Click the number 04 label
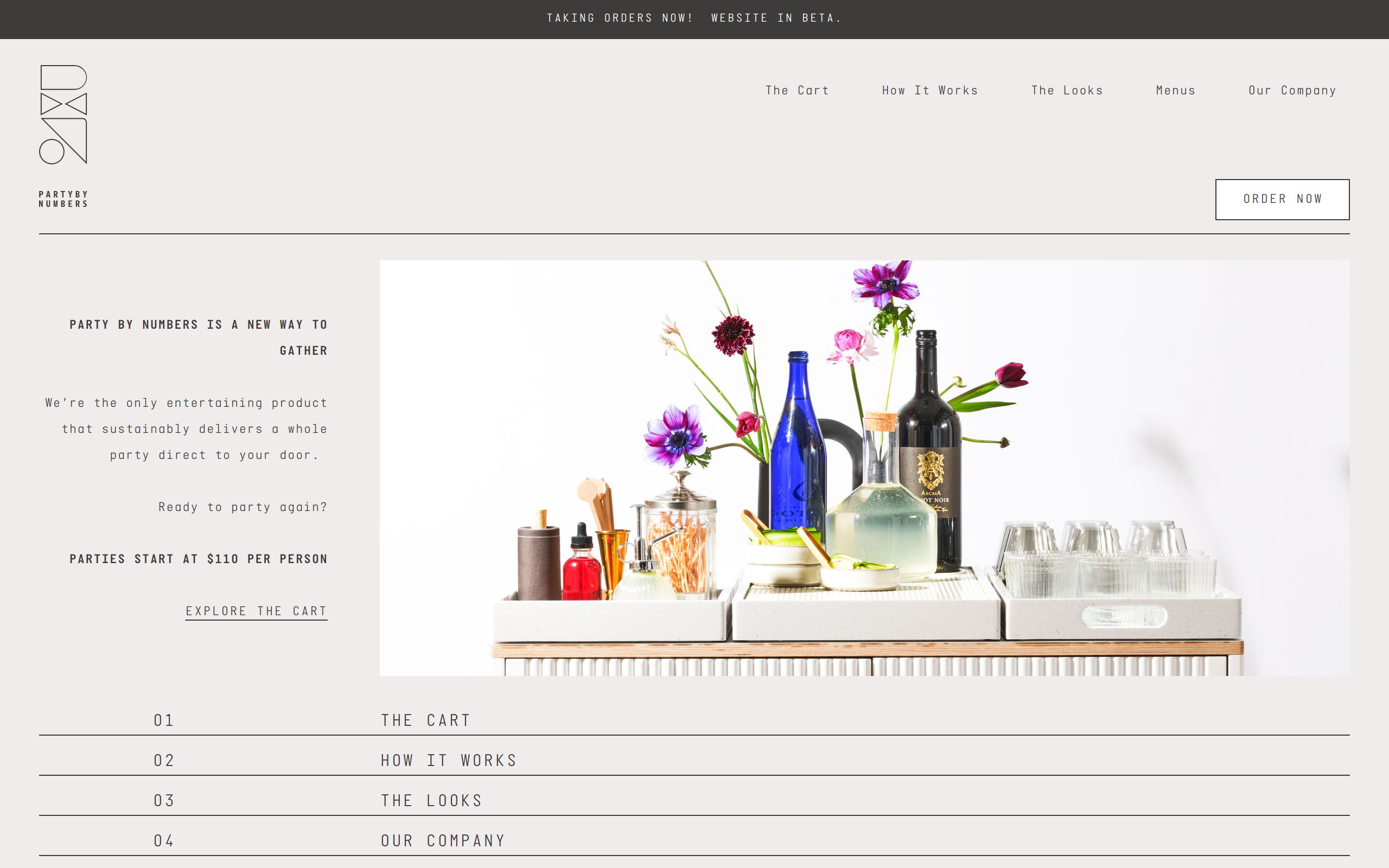 (163, 840)
